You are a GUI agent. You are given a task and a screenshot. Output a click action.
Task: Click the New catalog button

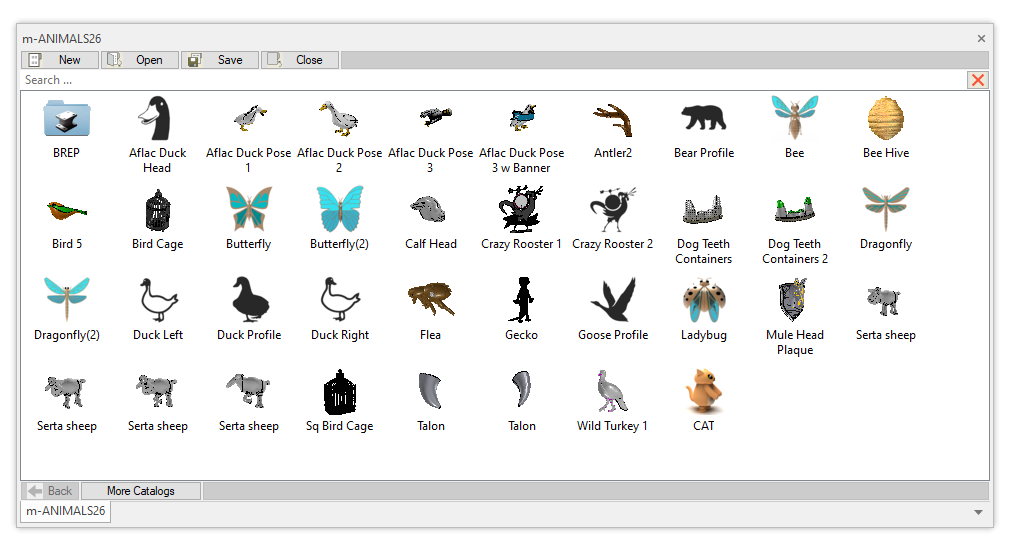point(60,60)
